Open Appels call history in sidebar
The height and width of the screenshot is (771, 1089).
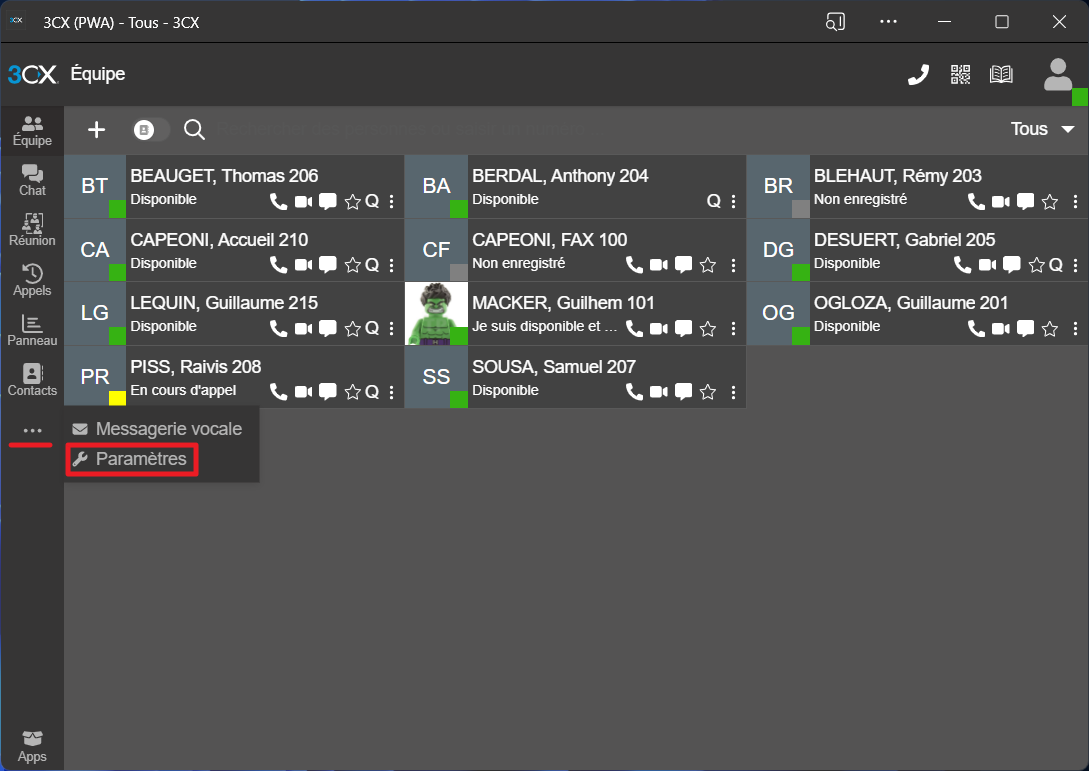pos(32,281)
